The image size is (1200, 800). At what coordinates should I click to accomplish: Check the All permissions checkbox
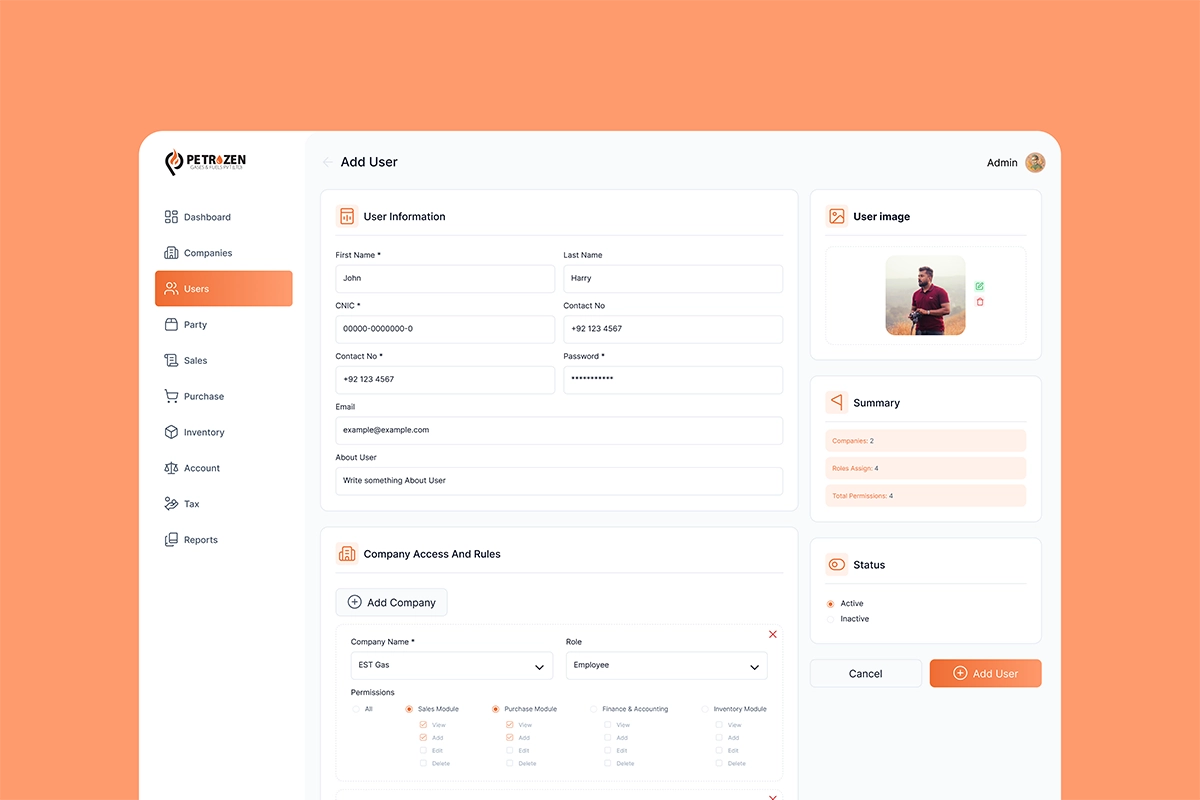pos(357,708)
